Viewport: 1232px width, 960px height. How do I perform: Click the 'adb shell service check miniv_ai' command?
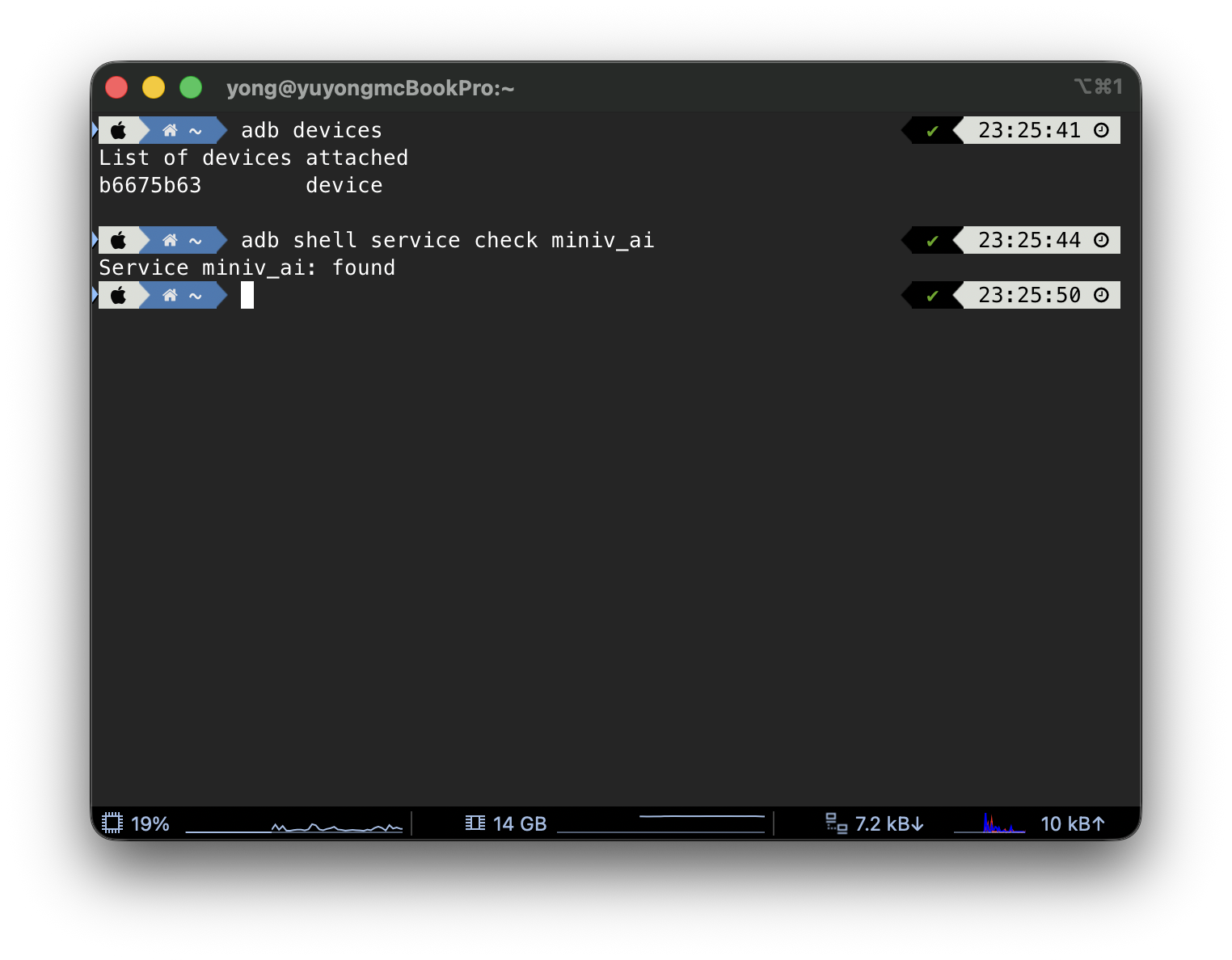pos(448,240)
